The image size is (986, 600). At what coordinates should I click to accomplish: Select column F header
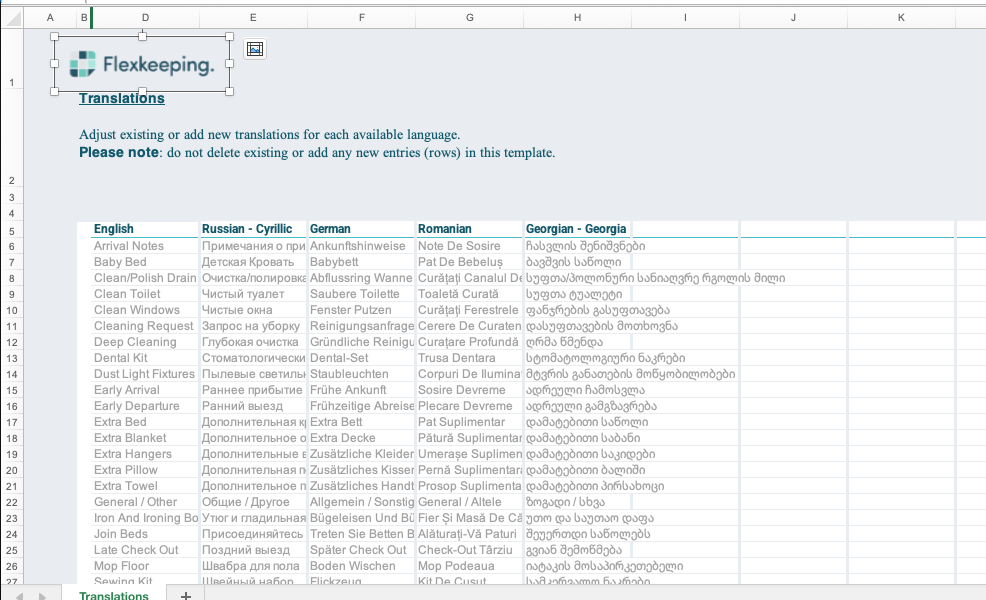click(362, 18)
